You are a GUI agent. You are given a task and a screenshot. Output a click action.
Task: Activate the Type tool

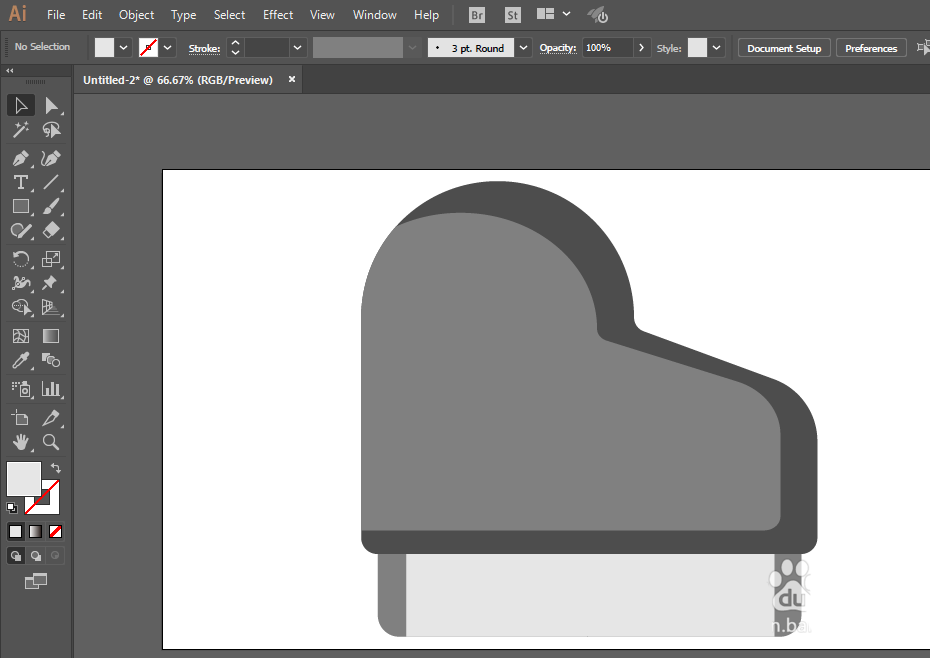pyautogui.click(x=20, y=182)
